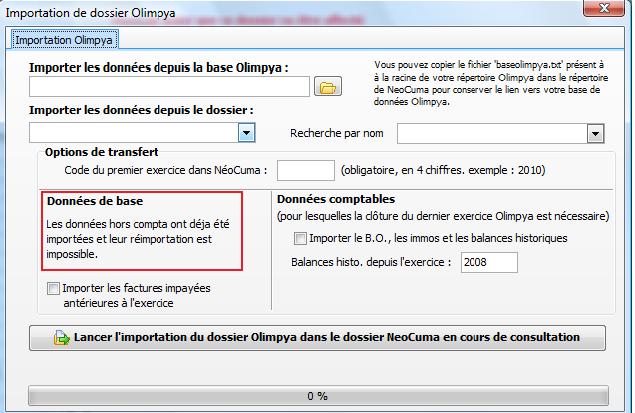Edit the Balances histo. exercice 2008 field
The height and width of the screenshot is (413, 635).
489,262
